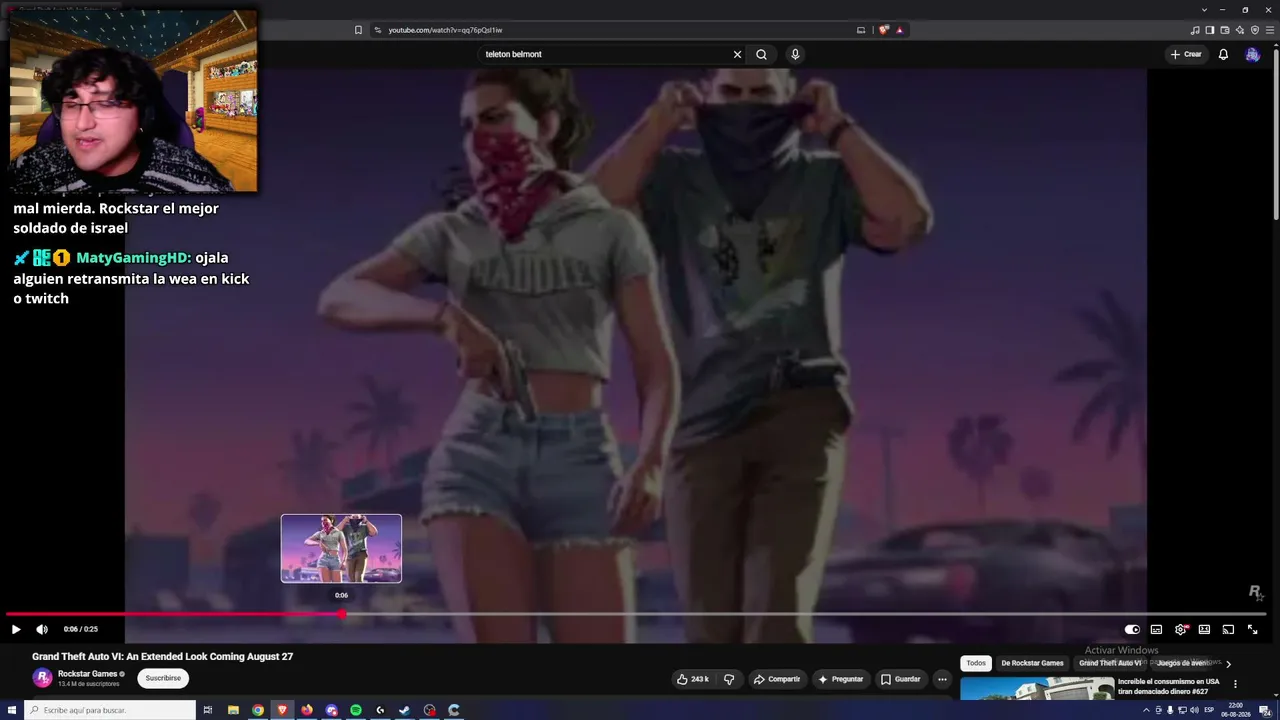Open the YouTube account avatar menu
This screenshot has height=720, width=1280.
tap(1252, 54)
